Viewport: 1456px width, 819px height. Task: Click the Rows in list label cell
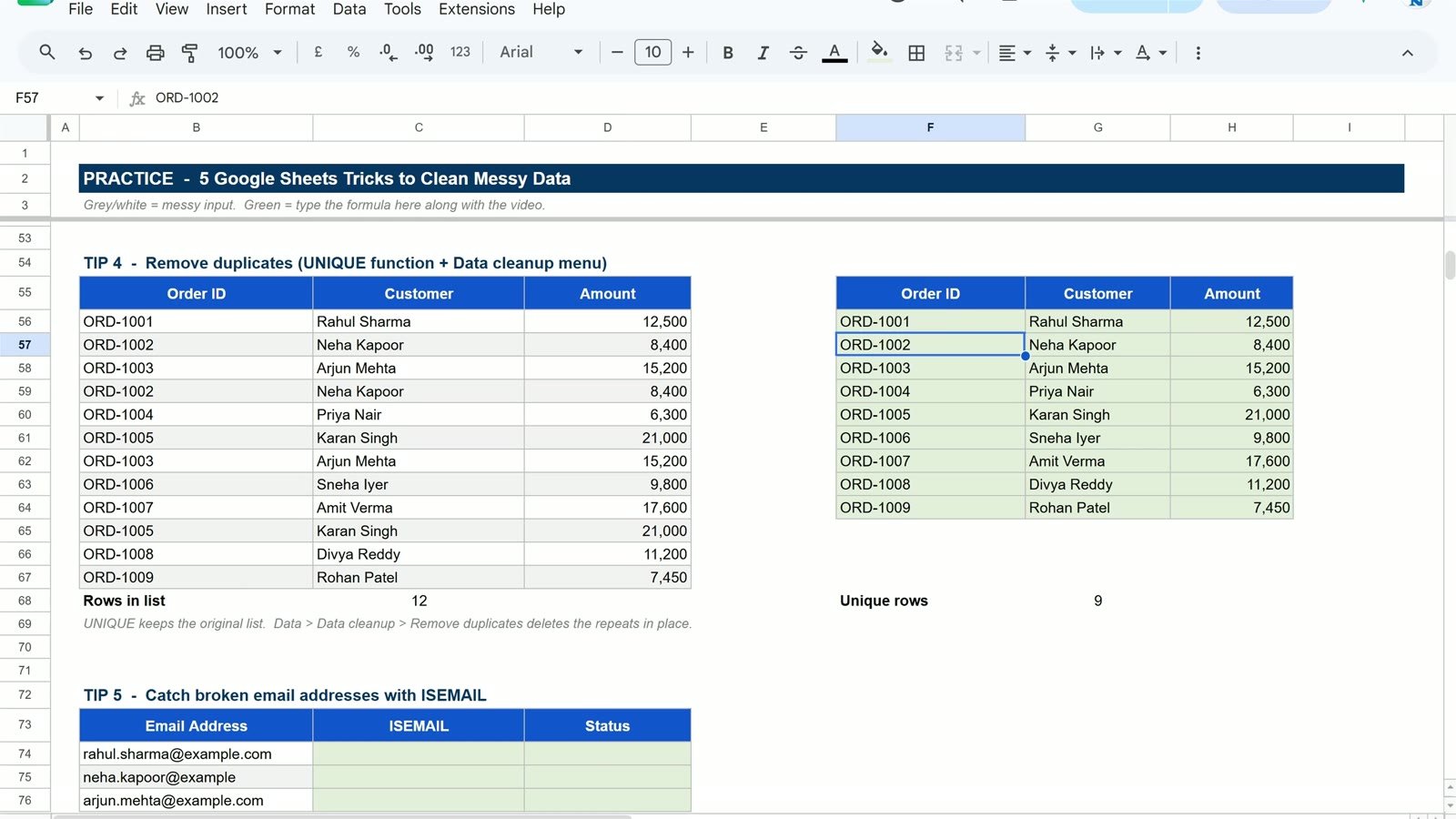(196, 601)
